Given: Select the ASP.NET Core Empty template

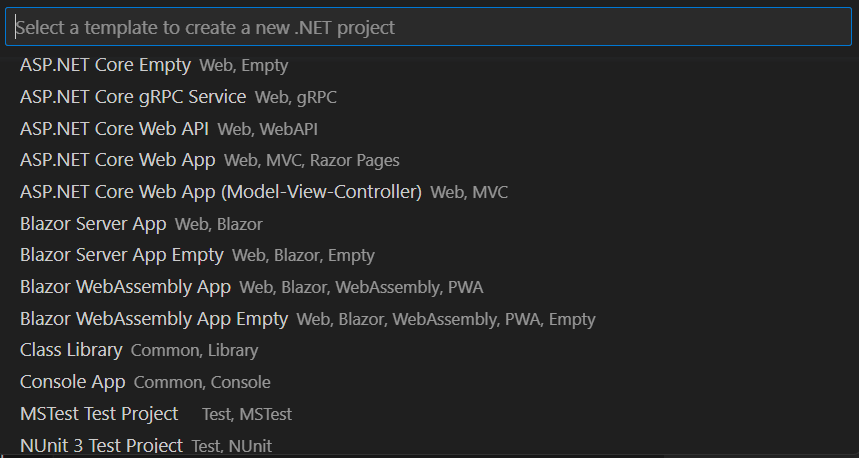Looking at the screenshot, I should coord(105,65).
